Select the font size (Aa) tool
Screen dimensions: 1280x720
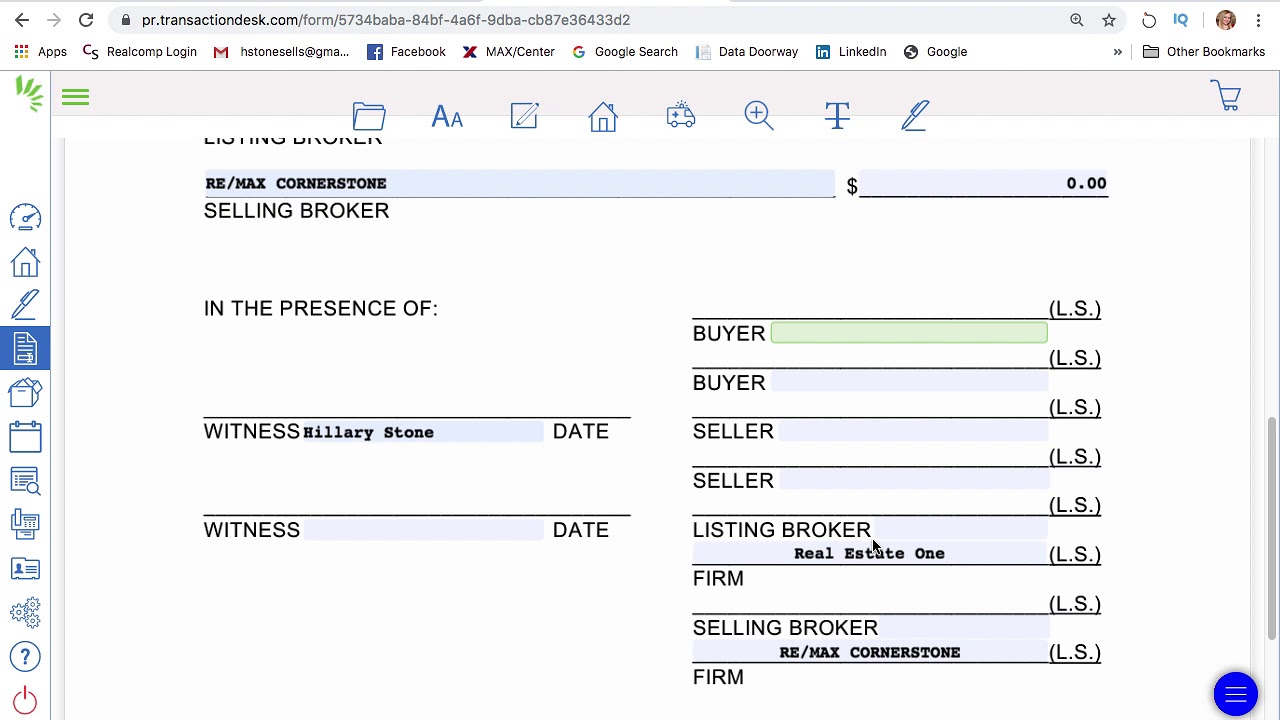click(x=447, y=116)
